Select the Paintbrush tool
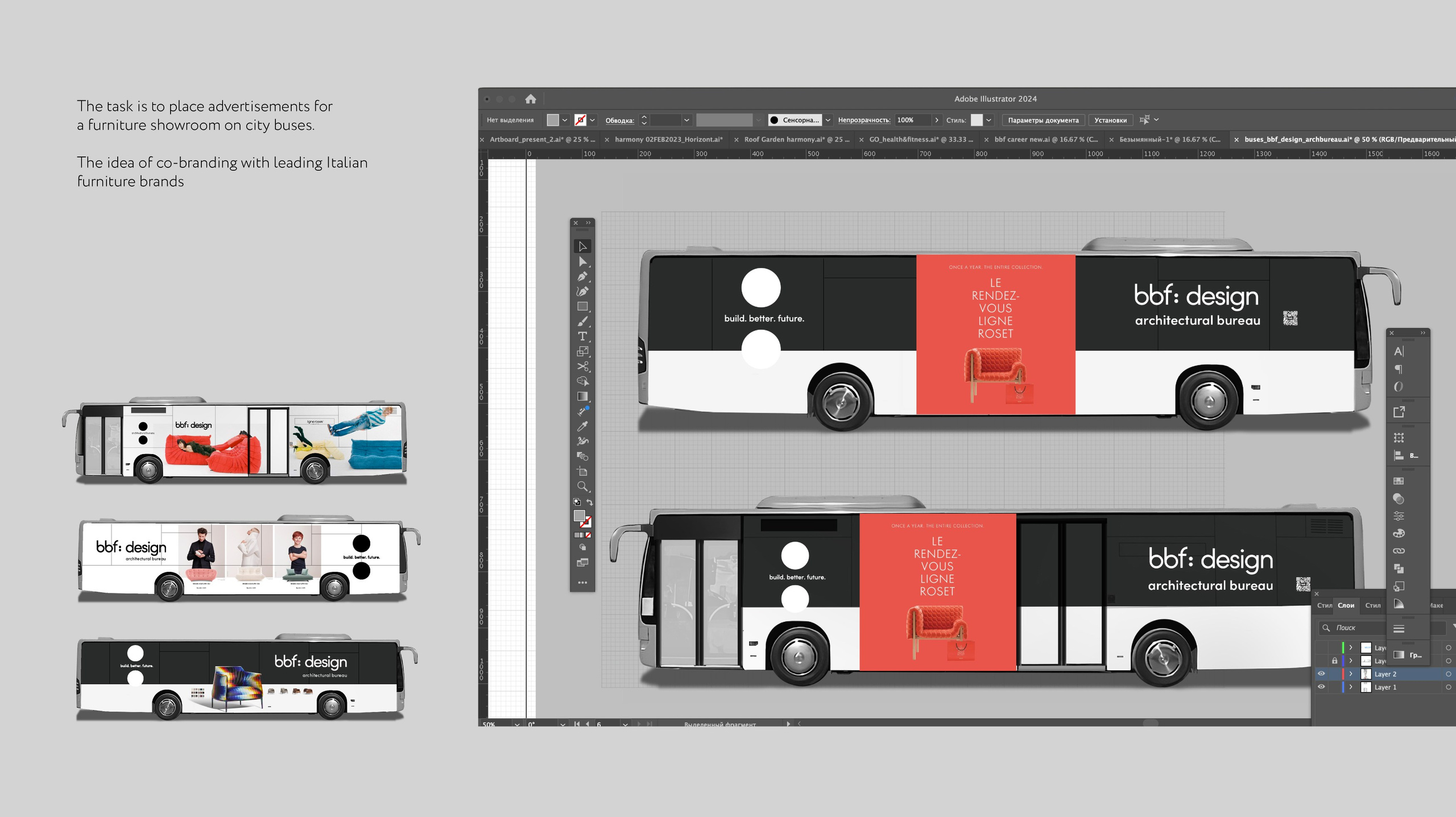This screenshot has width=1456, height=817. click(582, 321)
